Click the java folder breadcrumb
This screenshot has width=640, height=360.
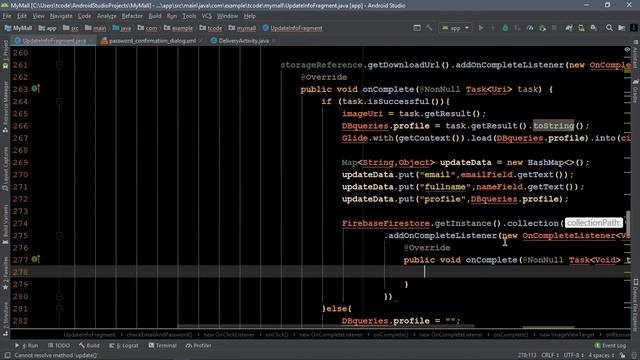click(x=122, y=28)
